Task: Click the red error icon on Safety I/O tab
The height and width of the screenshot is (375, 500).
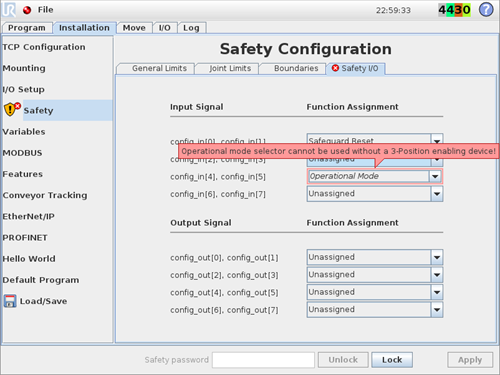Action: click(x=335, y=68)
